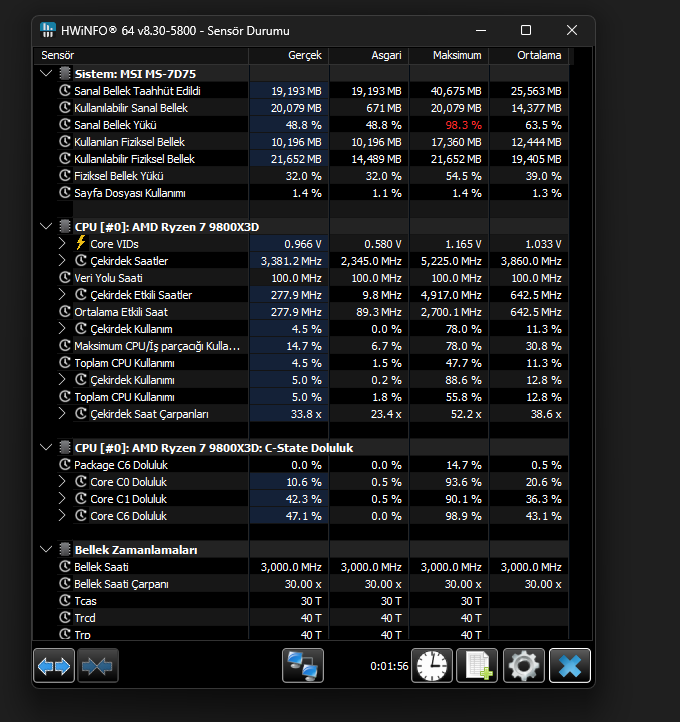The image size is (680, 722).
Task: Reset the sensor timer clock button
Action: [432, 665]
